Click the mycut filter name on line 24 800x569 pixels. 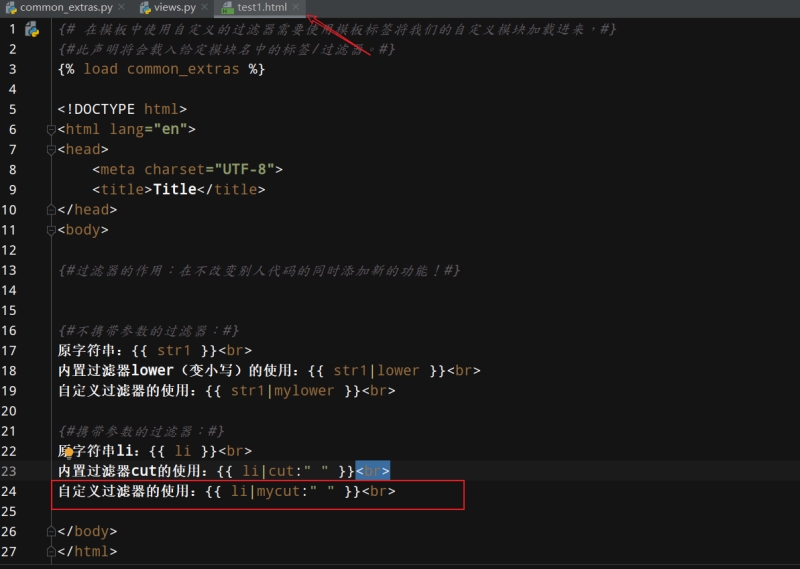tap(287, 492)
